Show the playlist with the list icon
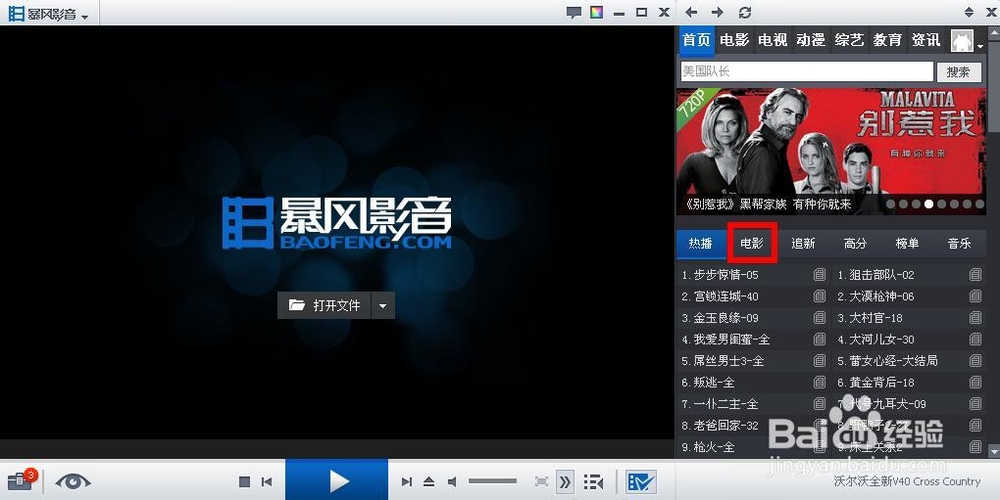This screenshot has width=1000, height=500. point(593,482)
